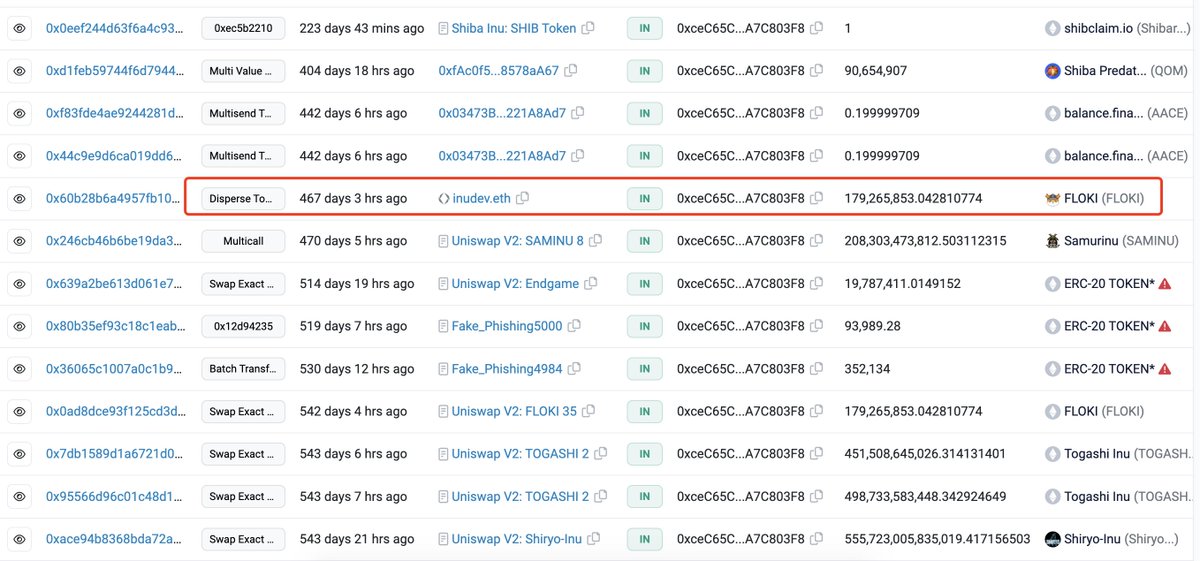Screen dimensions: 1200x561
Task: Copy the Fake_Phishing5000 address
Action: [x=575, y=326]
